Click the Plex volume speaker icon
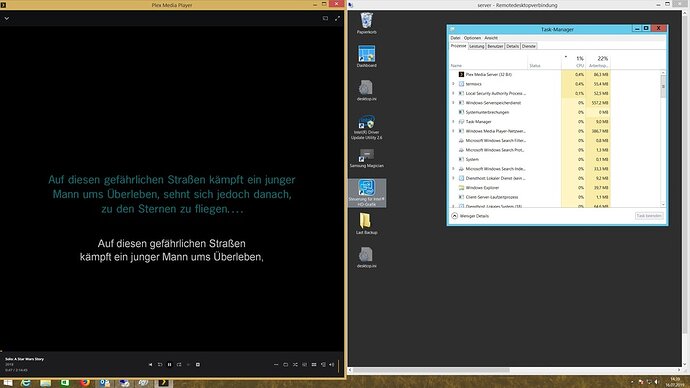This screenshot has width=690, height=388. point(332,365)
